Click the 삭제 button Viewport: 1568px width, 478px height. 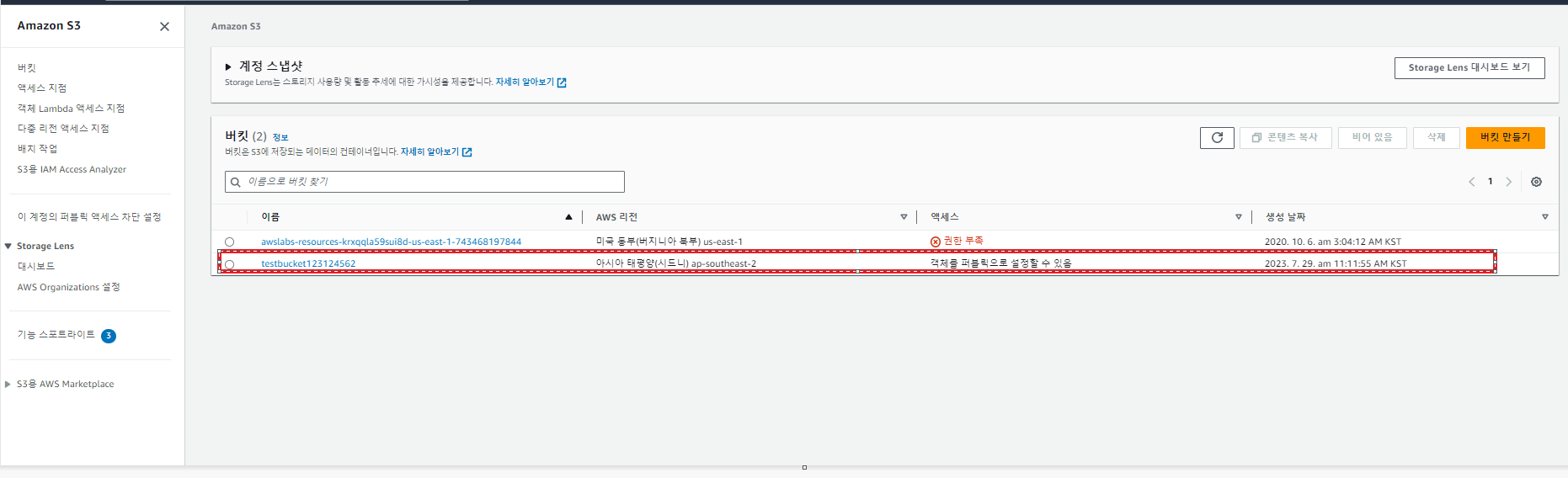pyautogui.click(x=1437, y=138)
